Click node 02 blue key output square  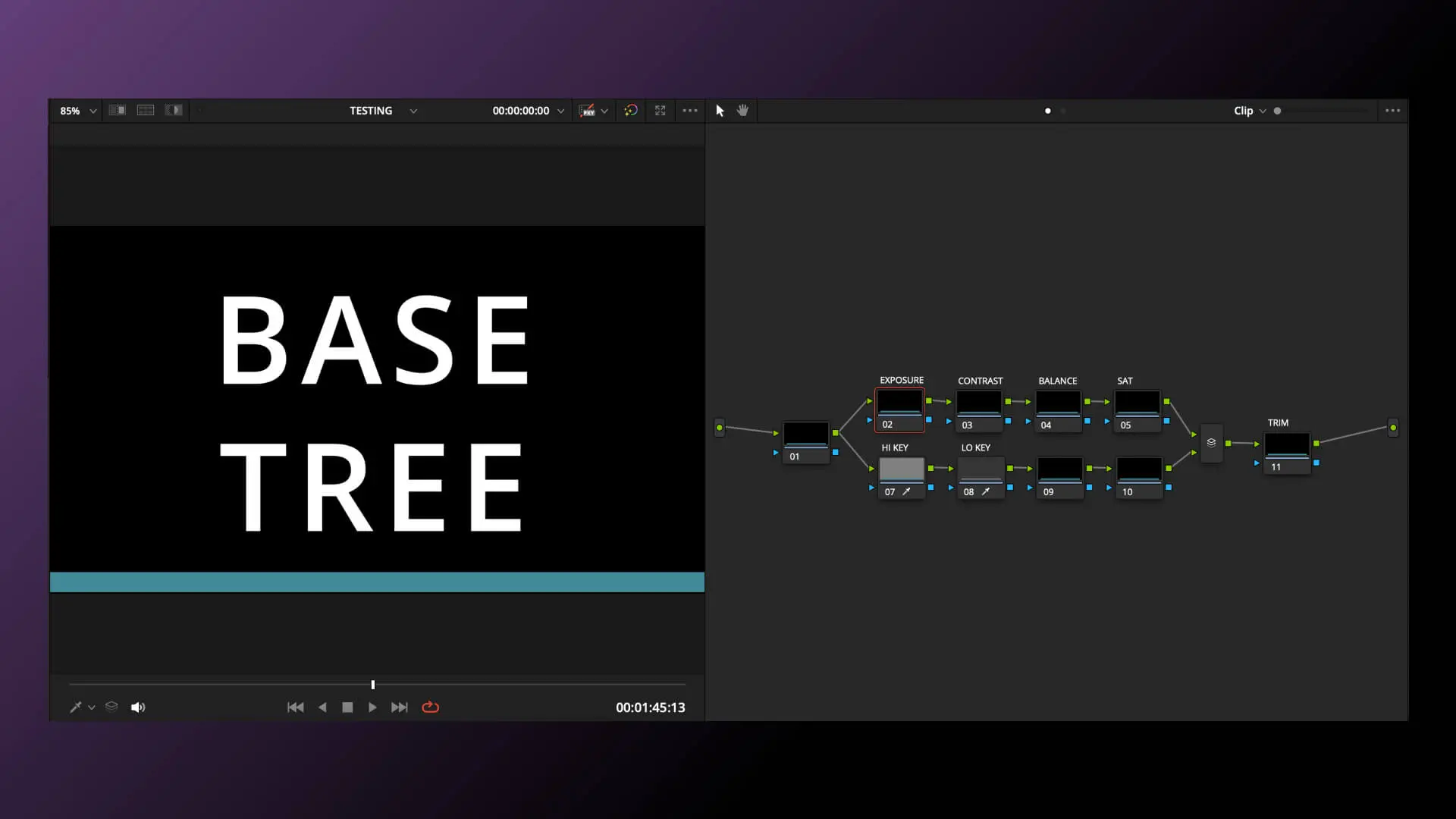[929, 419]
